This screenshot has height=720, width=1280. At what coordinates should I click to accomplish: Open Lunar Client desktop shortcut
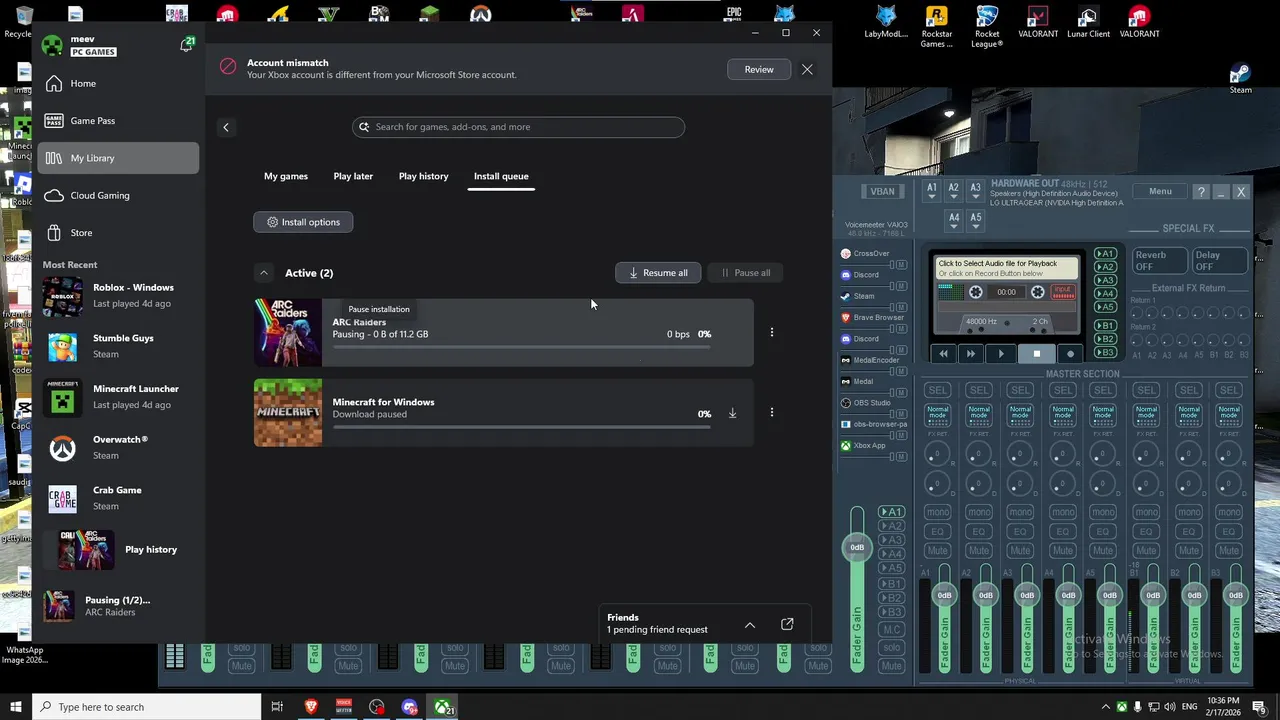click(x=1088, y=22)
